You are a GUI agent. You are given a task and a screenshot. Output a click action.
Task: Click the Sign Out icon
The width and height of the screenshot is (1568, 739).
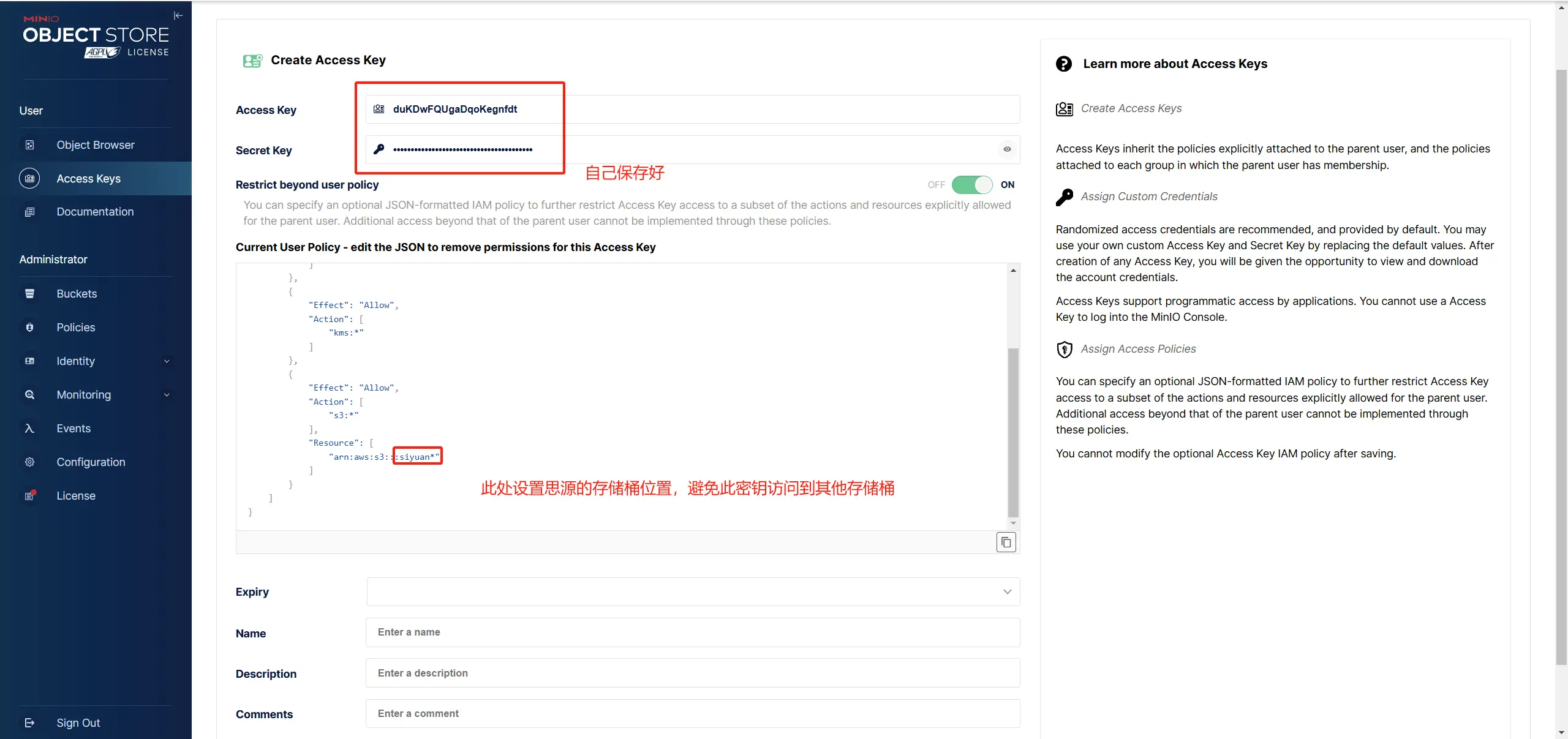tap(29, 723)
